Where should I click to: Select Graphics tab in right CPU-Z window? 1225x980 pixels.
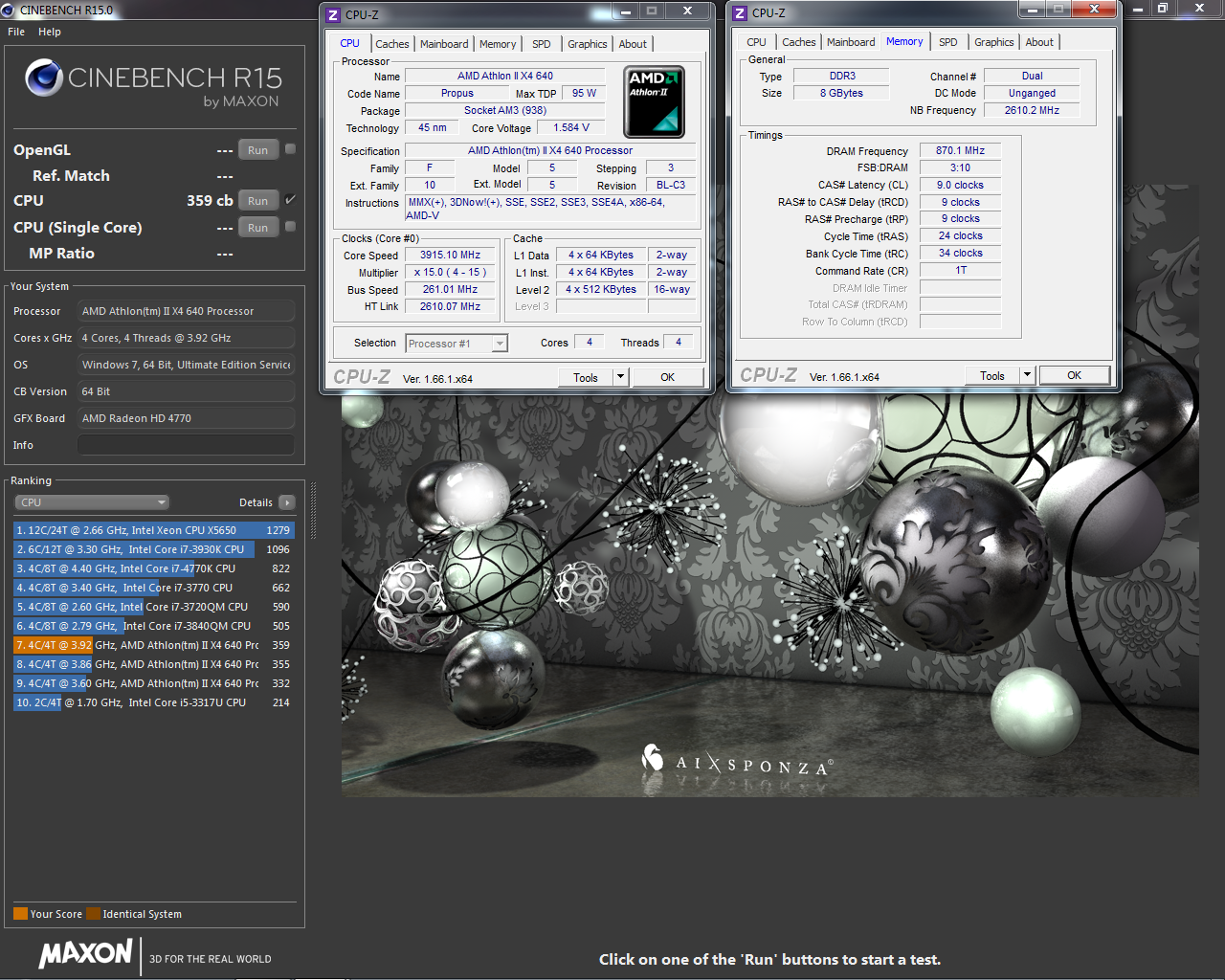tap(993, 42)
